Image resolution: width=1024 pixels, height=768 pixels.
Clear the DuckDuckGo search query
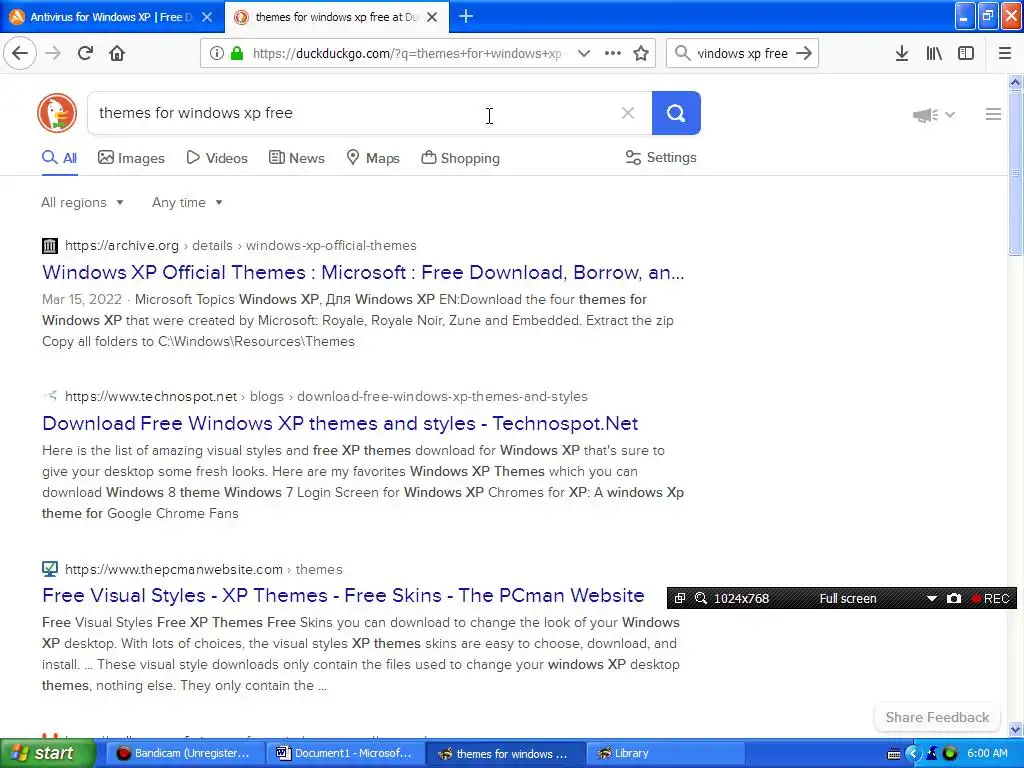(628, 113)
